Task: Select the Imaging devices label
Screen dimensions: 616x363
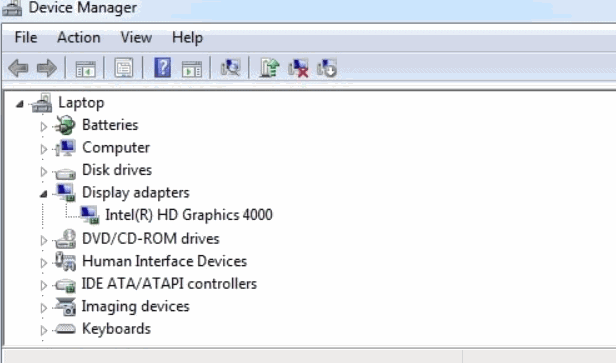Action: [x=136, y=307]
